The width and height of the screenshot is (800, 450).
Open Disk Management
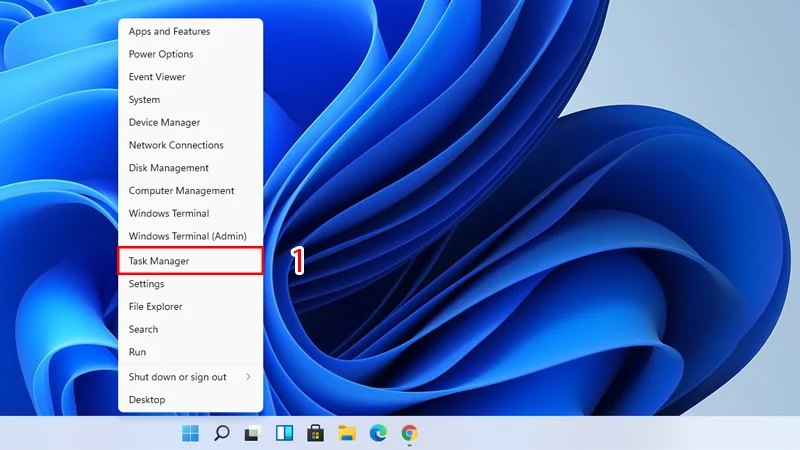point(190,168)
